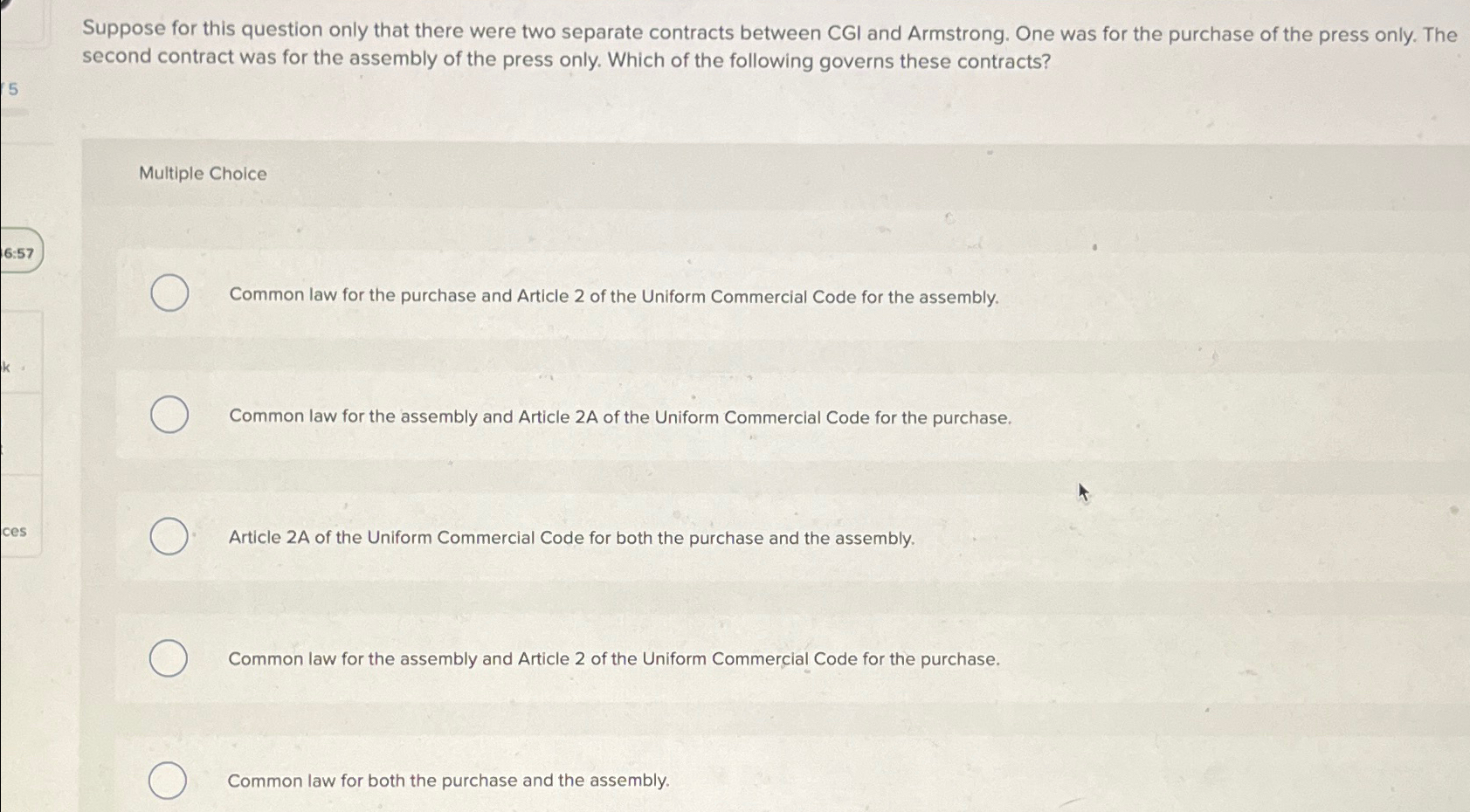1470x812 pixels.
Task: Click the timer pill to pause display
Action: [21, 253]
